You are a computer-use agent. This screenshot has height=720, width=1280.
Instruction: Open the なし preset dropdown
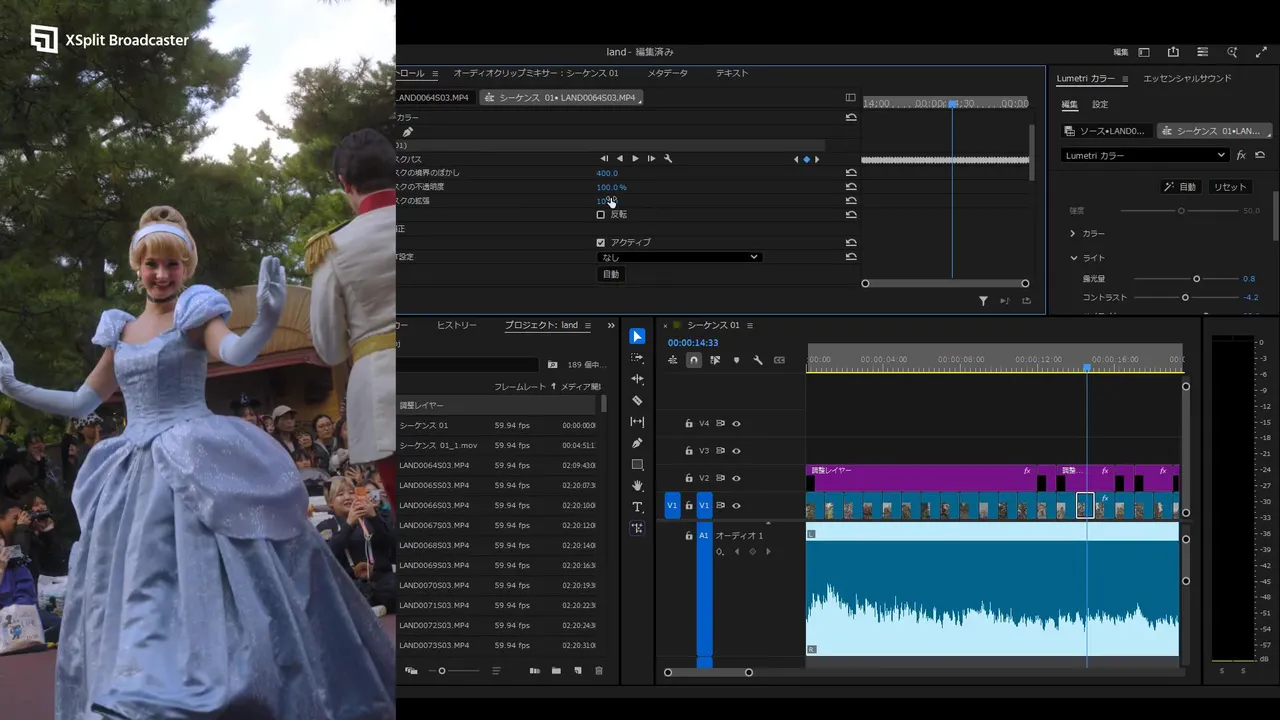point(679,257)
